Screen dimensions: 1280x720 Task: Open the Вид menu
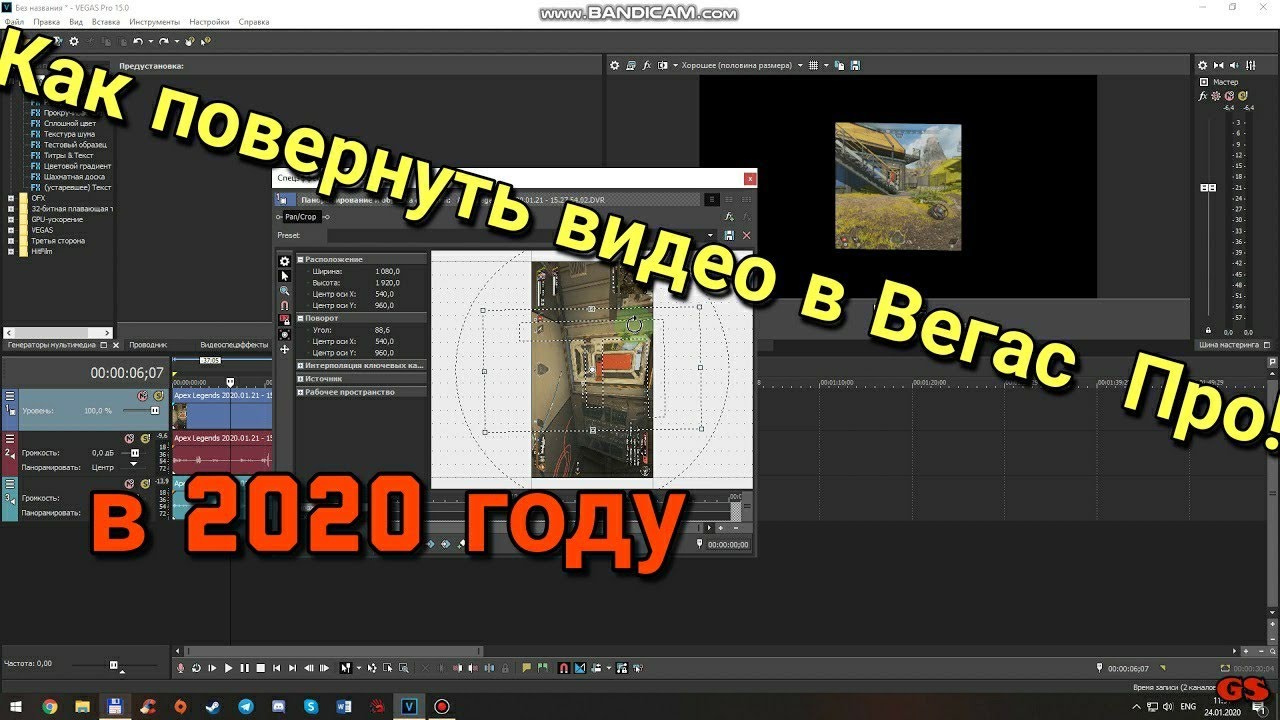tap(76, 21)
